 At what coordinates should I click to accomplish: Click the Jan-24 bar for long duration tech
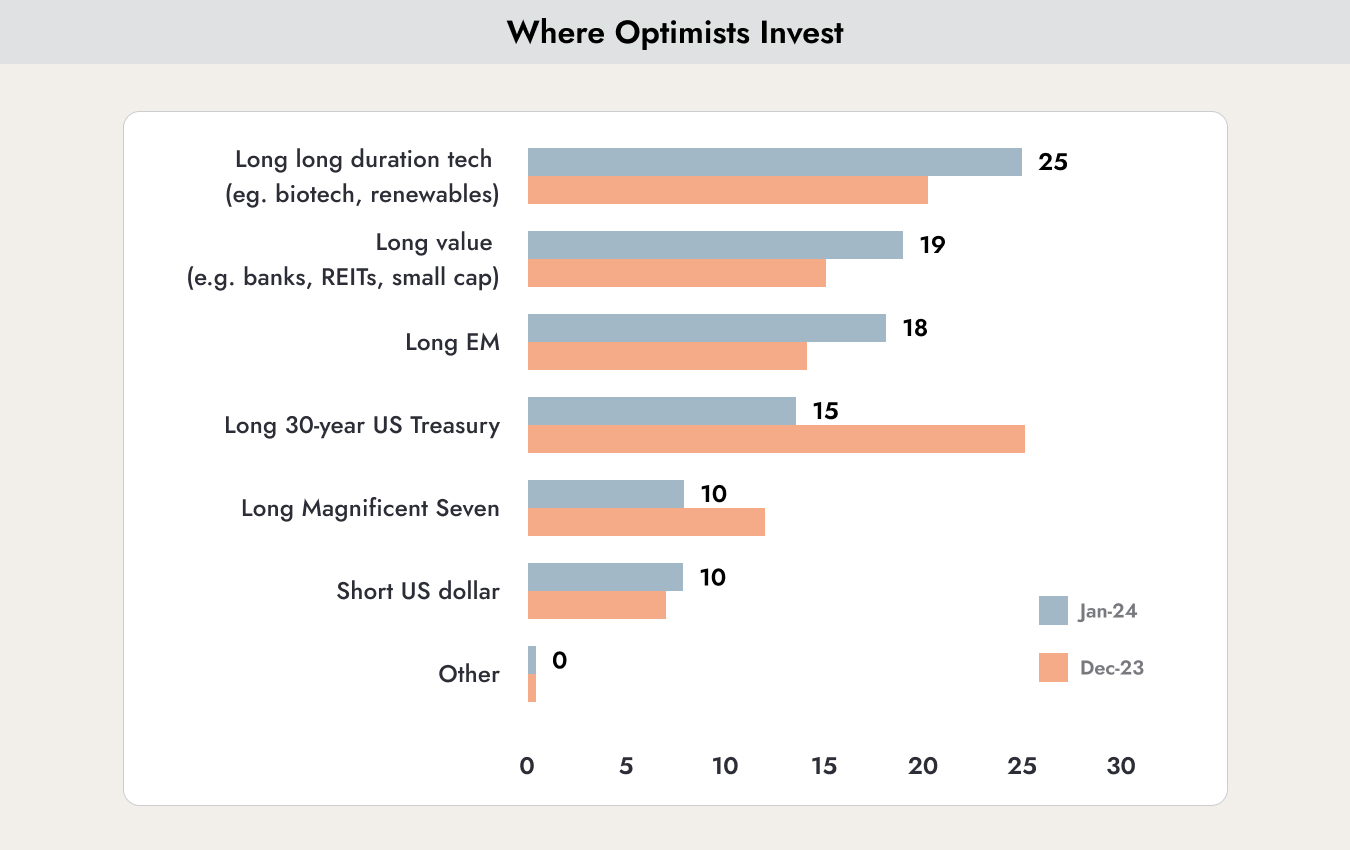[x=775, y=162]
